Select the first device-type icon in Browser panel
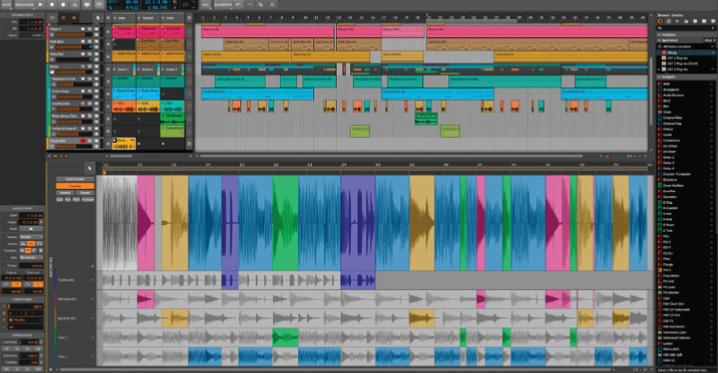Screen dimensions: 718x373 (660, 21)
